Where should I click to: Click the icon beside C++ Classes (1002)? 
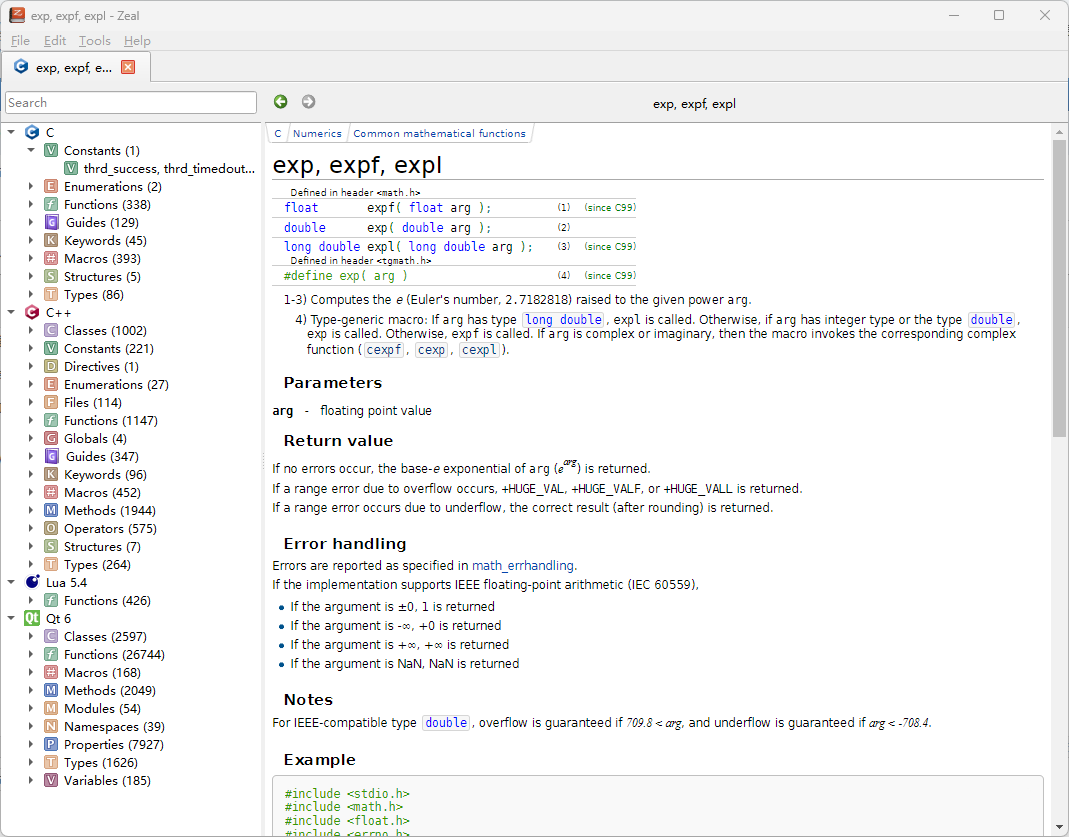tap(51, 331)
